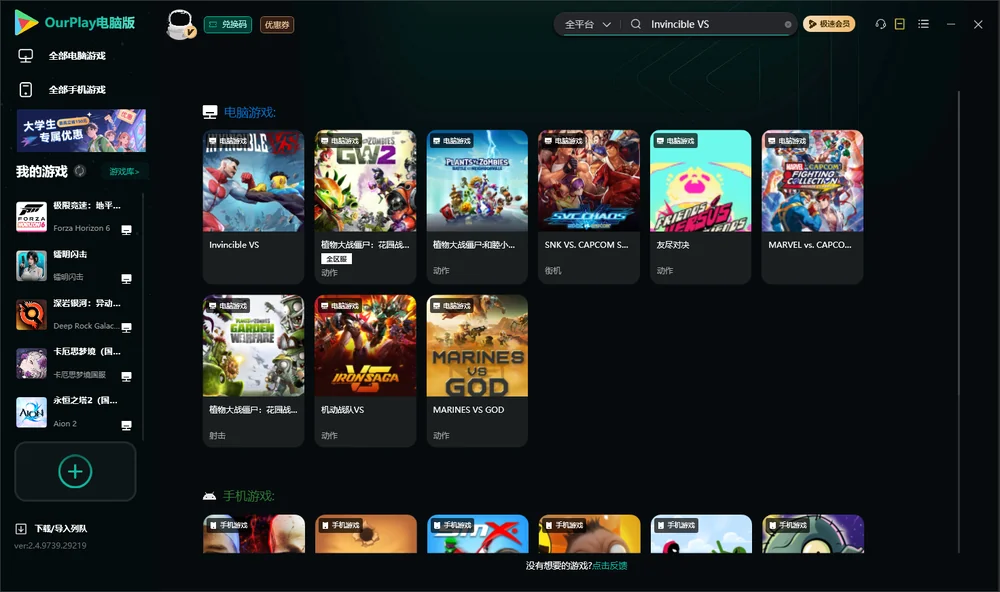
Task: Click the 点击反馈 feedback link
Action: [x=610, y=565]
